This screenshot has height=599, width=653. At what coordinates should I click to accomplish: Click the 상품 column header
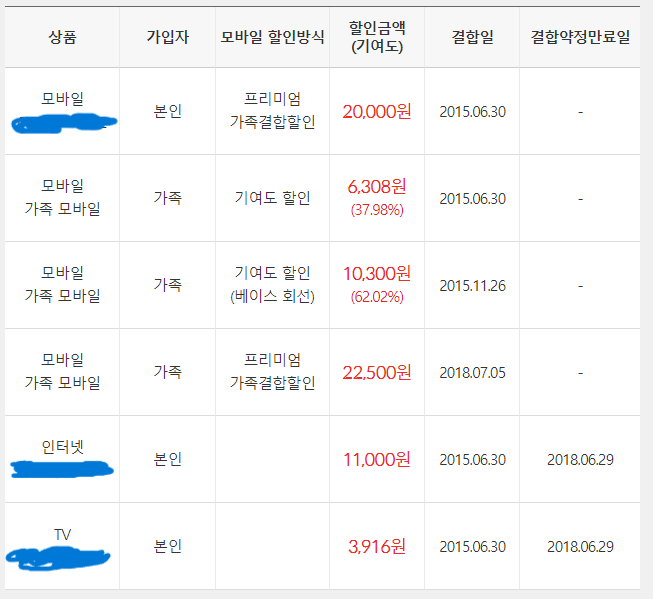click(62, 37)
